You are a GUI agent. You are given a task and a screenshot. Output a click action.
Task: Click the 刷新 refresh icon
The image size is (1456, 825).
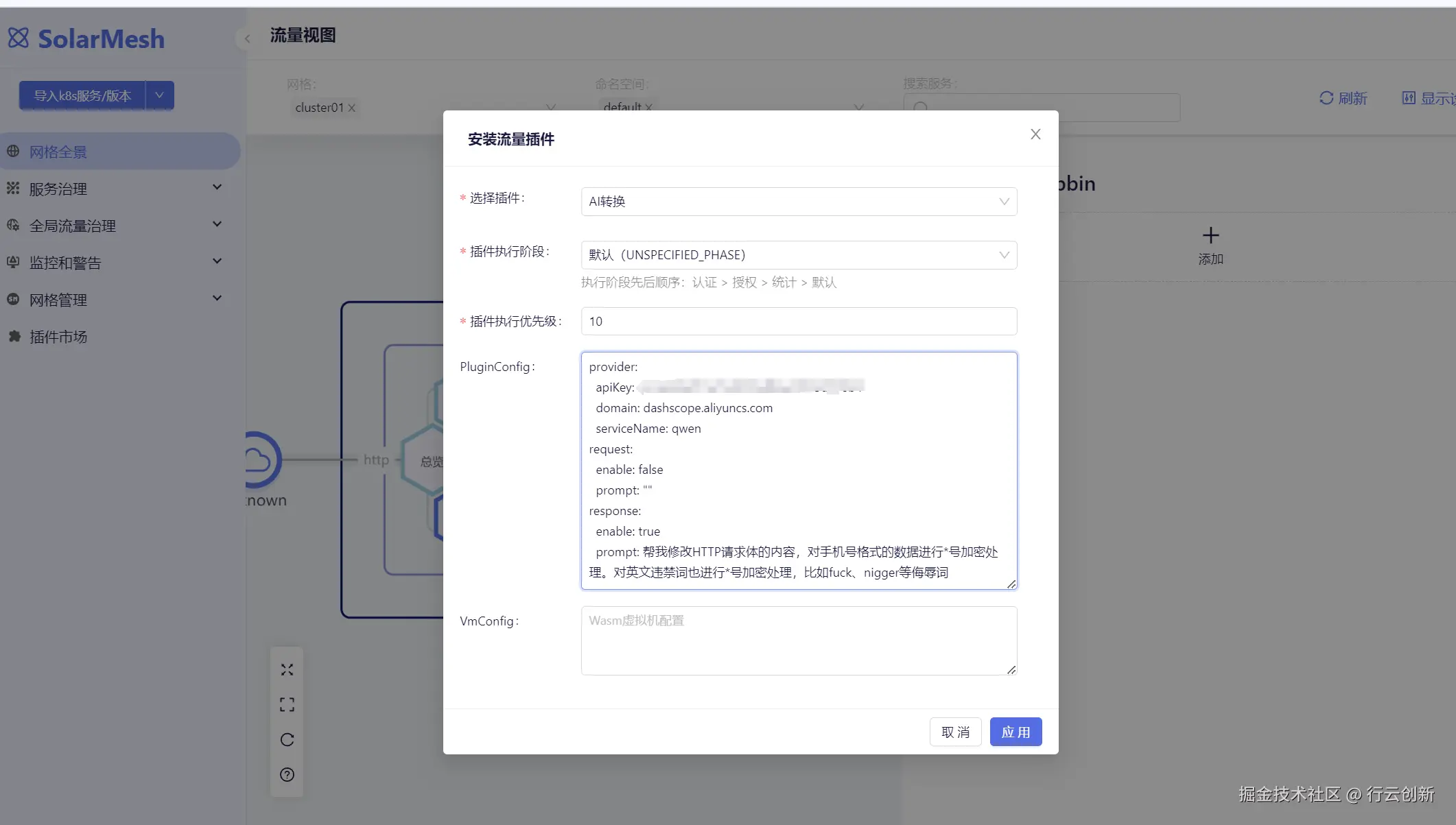(x=1326, y=98)
